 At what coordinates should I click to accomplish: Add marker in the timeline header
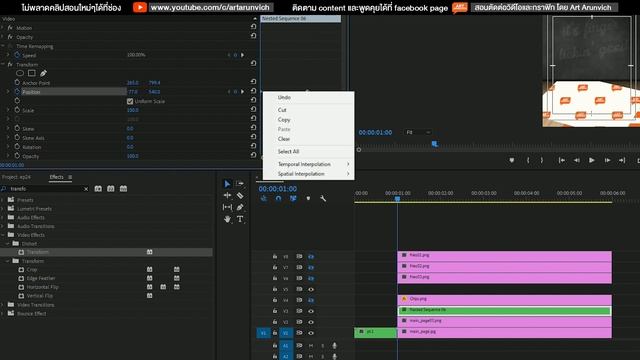308,198
